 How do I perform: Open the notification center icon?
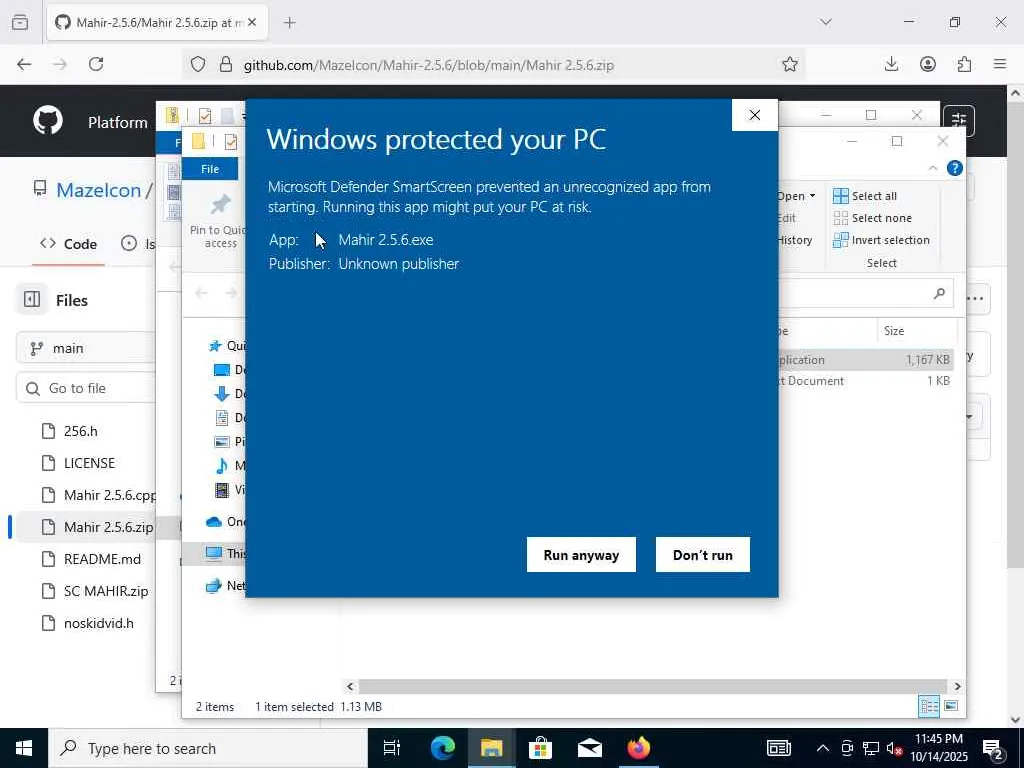(993, 749)
